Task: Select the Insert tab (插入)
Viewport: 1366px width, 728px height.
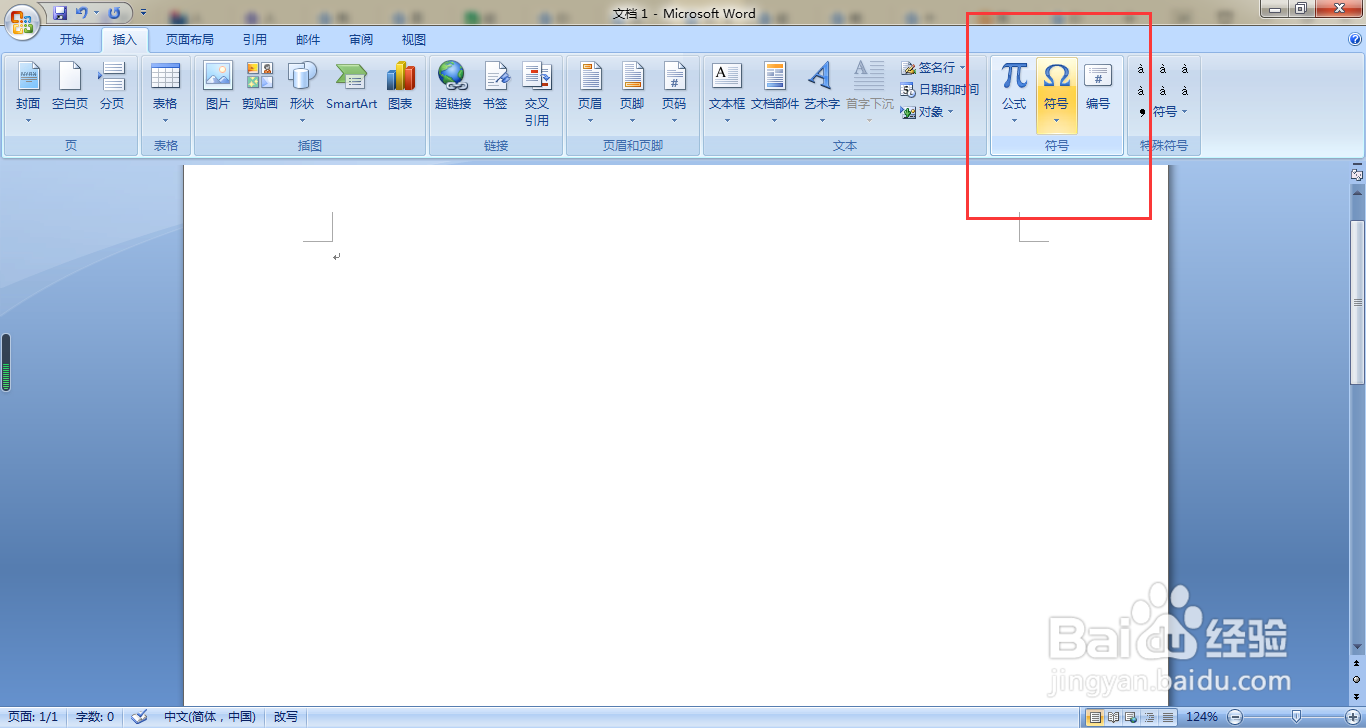Action: [x=125, y=40]
